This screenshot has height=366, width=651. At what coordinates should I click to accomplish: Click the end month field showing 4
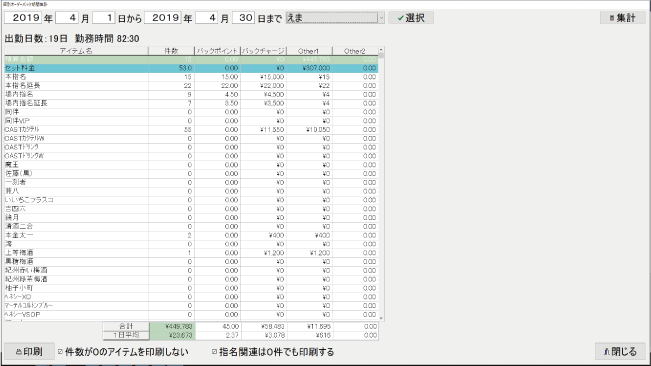point(206,18)
